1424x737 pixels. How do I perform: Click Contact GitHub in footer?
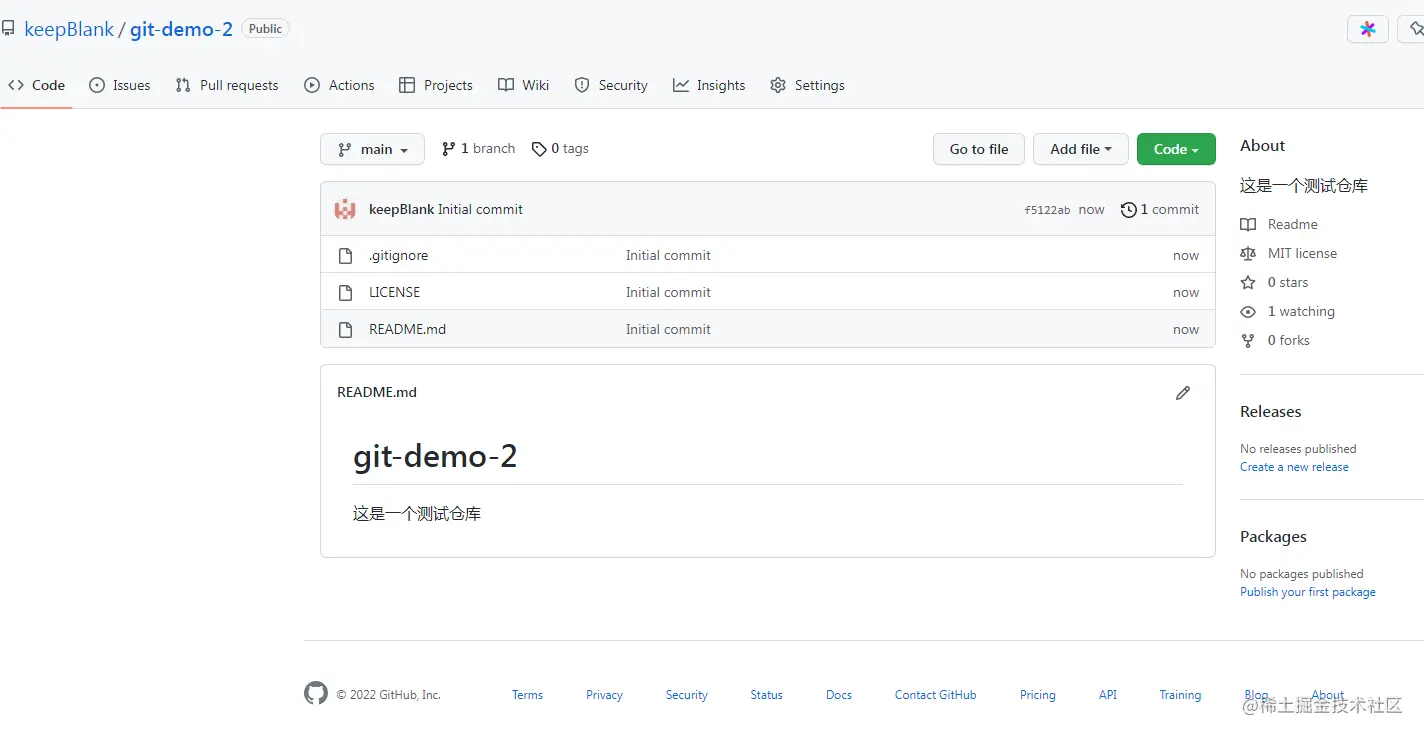[935, 695]
